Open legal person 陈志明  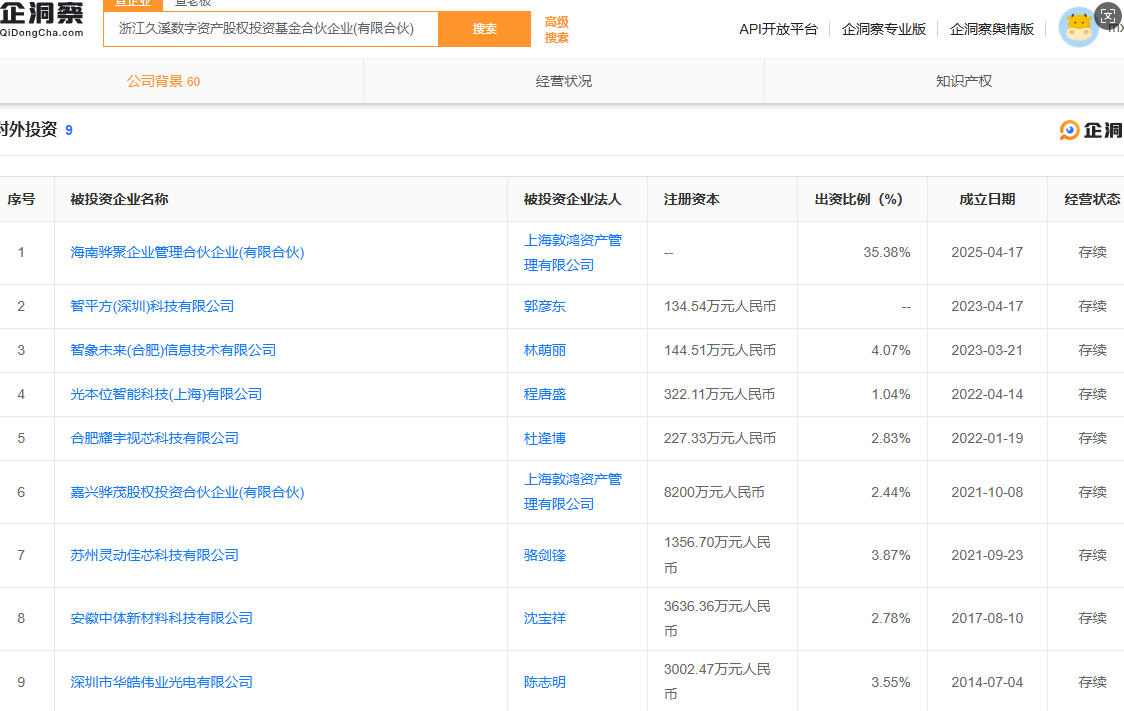coord(545,682)
